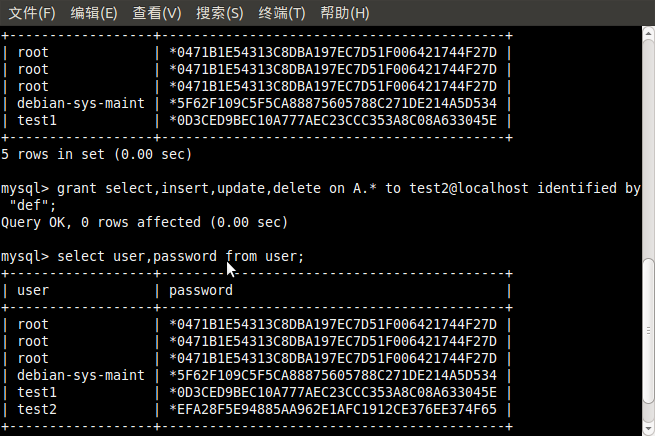Click the scrollbar track above the thumb
This screenshot has width=655, height=436.
coord(647,150)
